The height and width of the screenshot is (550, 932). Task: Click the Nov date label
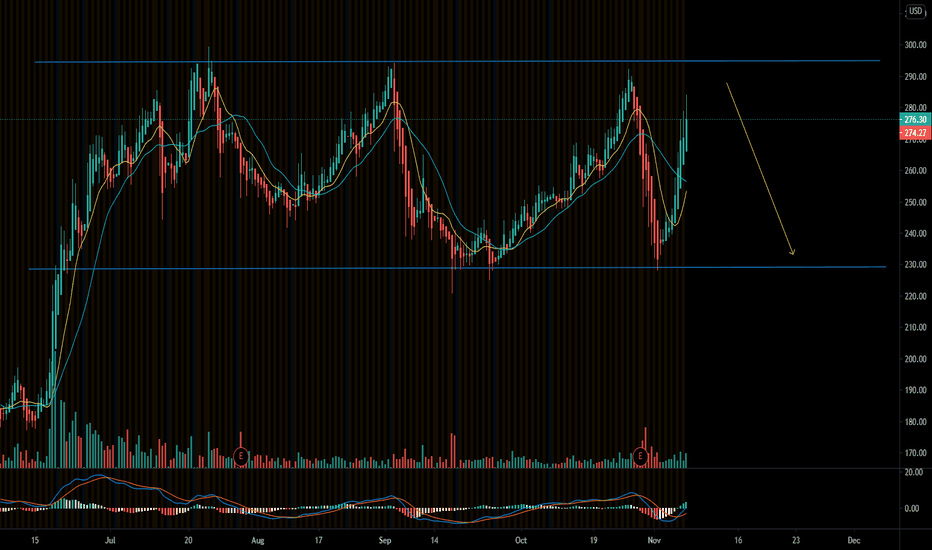pyautogui.click(x=654, y=540)
